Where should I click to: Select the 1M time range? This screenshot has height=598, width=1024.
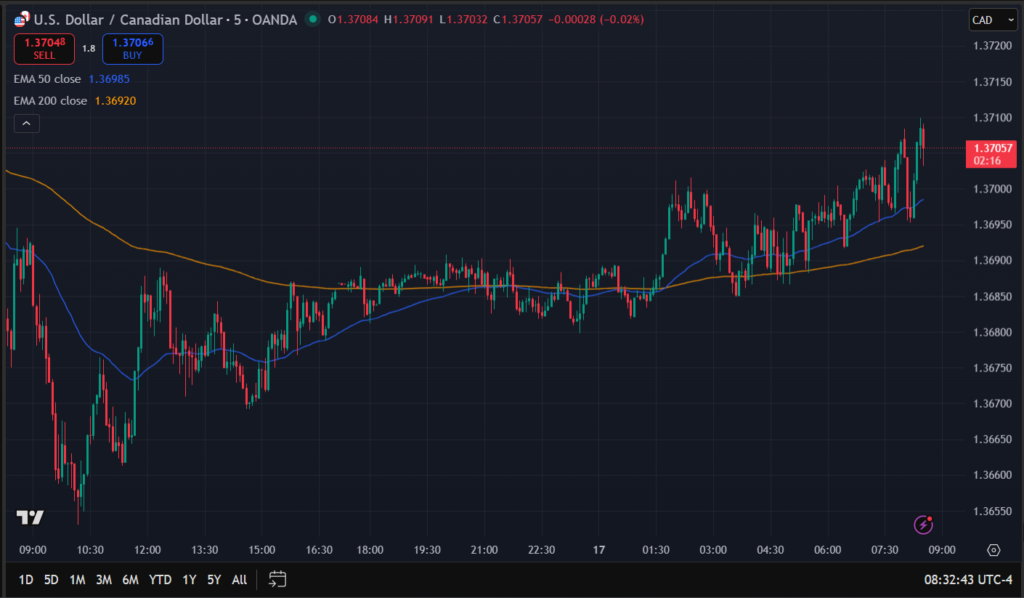tap(77, 580)
